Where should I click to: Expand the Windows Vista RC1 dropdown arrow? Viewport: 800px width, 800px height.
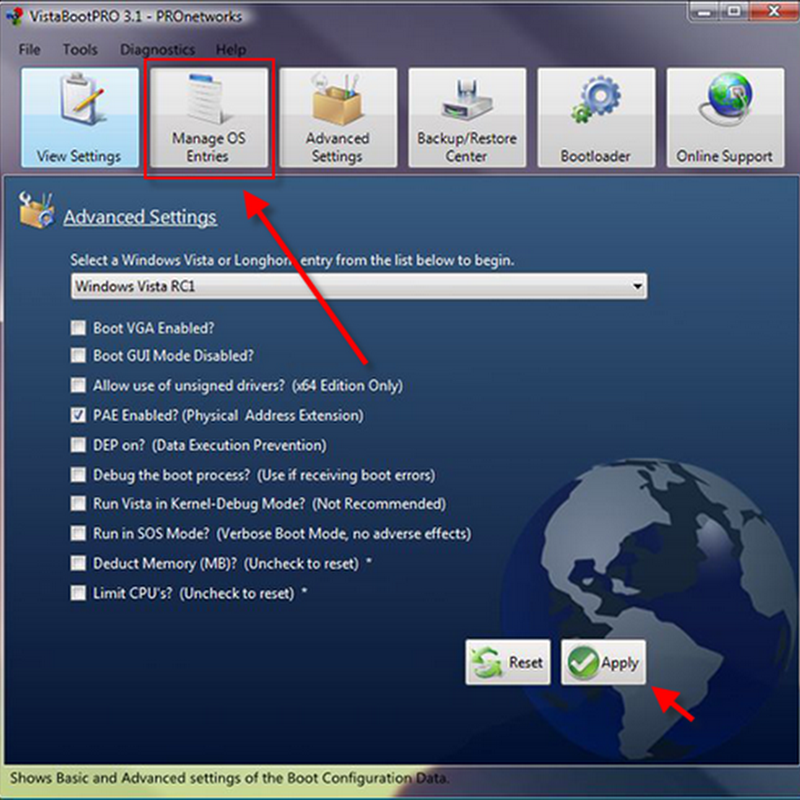point(637,286)
